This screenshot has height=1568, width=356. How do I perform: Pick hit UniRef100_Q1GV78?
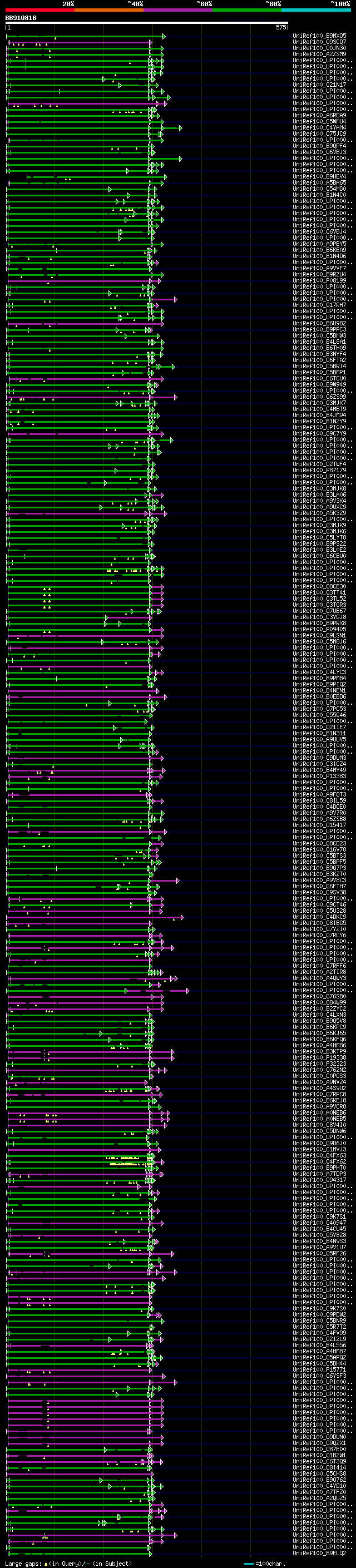319,850
